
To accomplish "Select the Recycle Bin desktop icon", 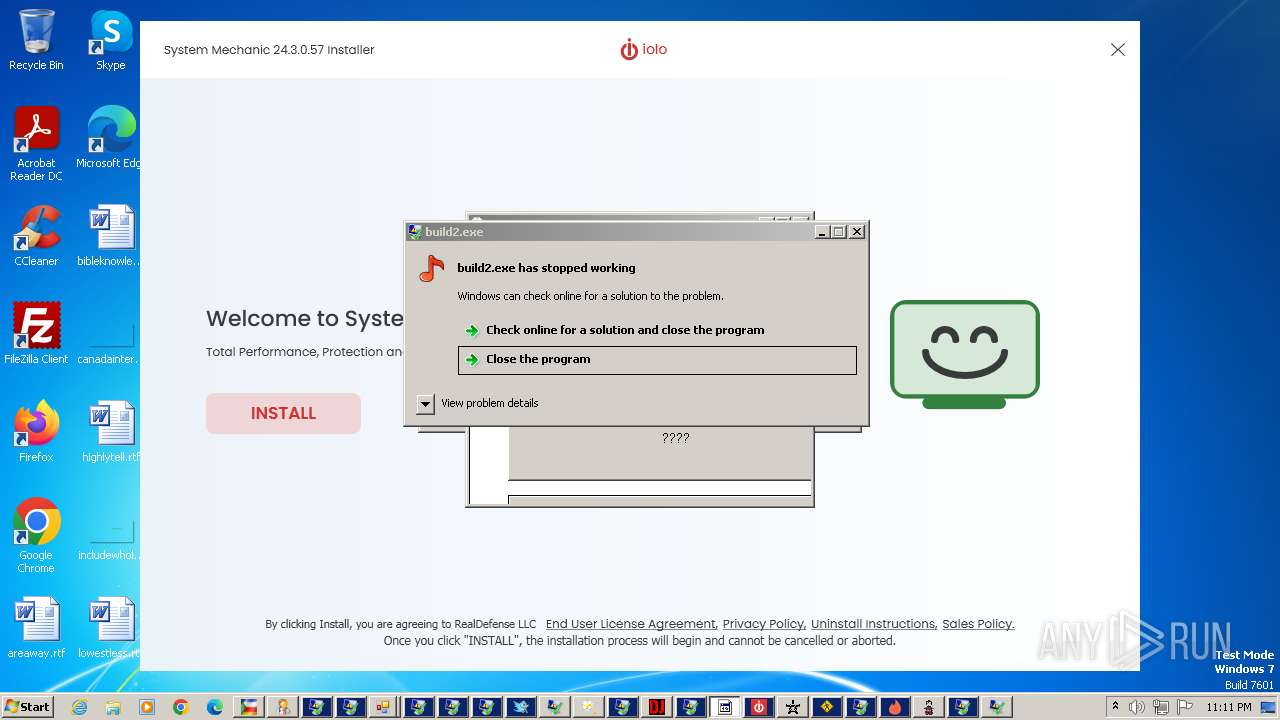I will tap(36, 41).
